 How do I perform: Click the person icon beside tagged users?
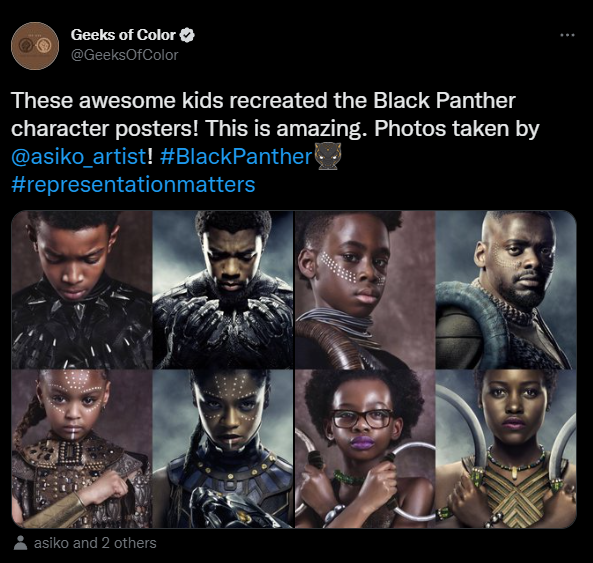pyautogui.click(x=20, y=543)
